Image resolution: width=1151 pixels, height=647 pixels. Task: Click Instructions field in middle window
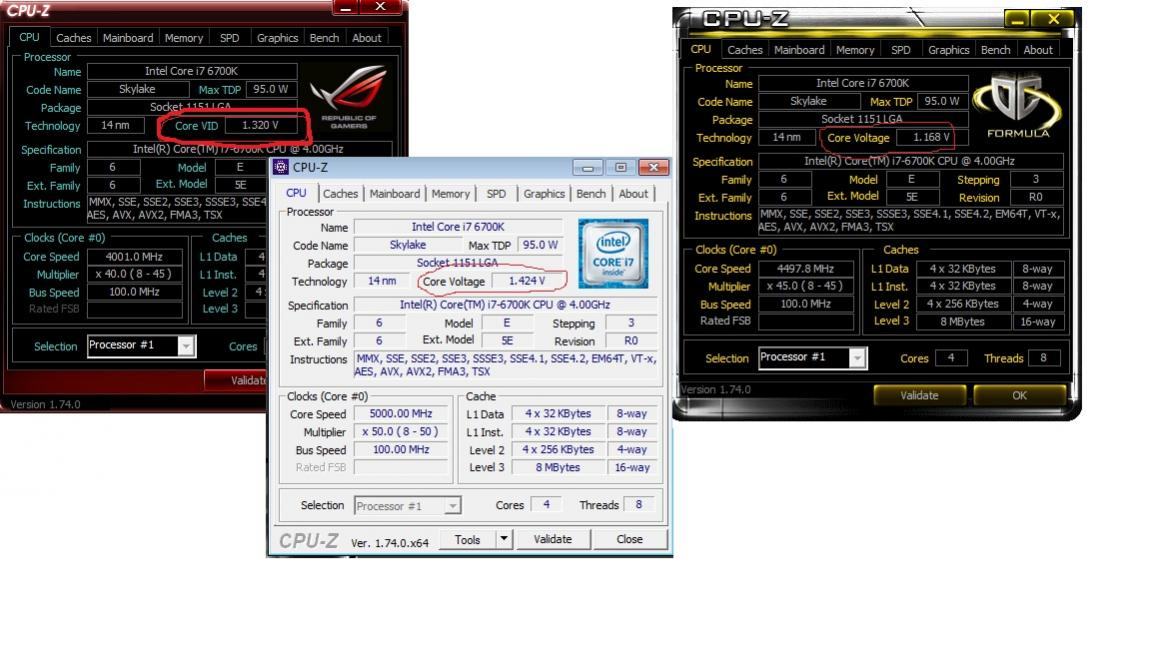tap(506, 365)
